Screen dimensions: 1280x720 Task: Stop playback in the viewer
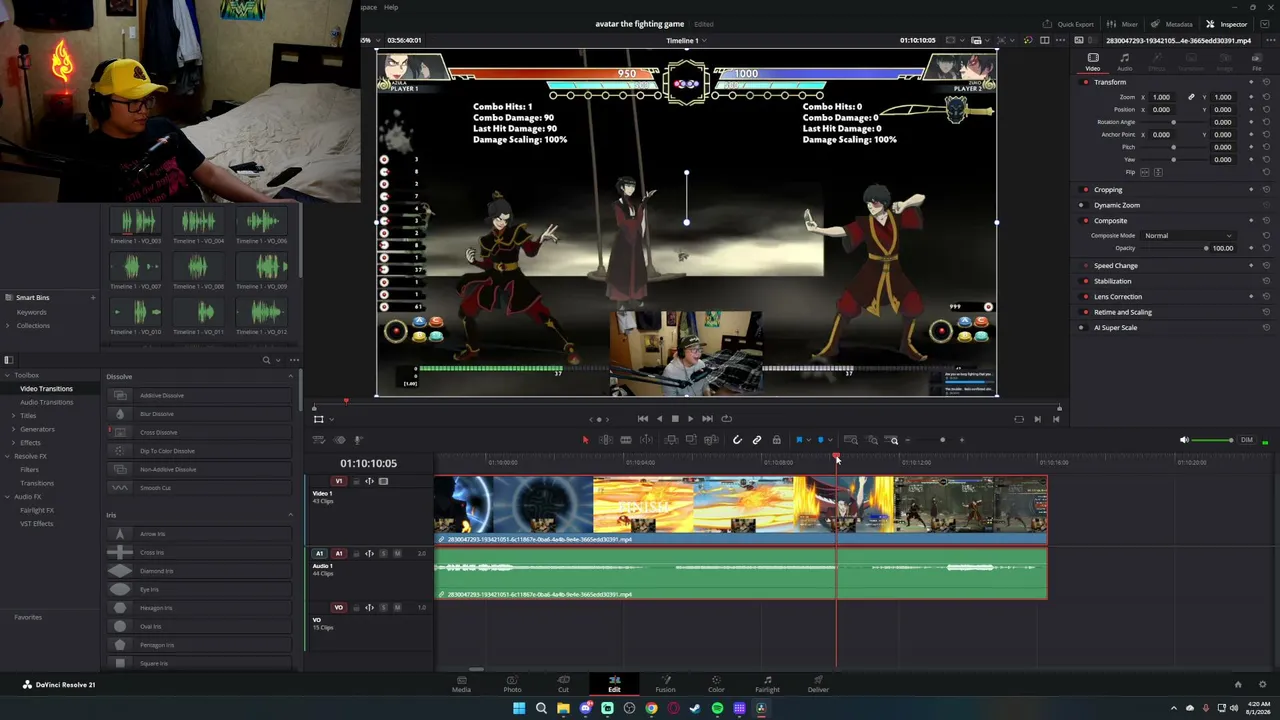[x=674, y=419]
